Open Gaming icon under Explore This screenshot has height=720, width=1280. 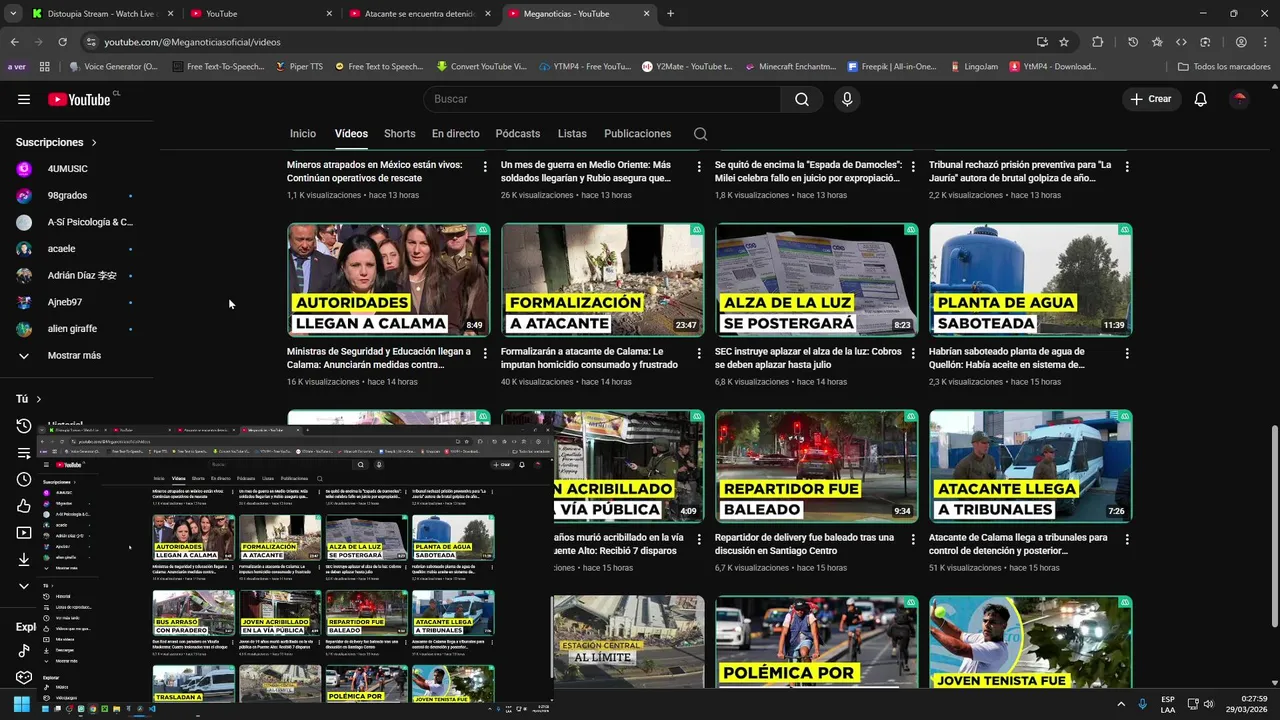pyautogui.click(x=24, y=677)
